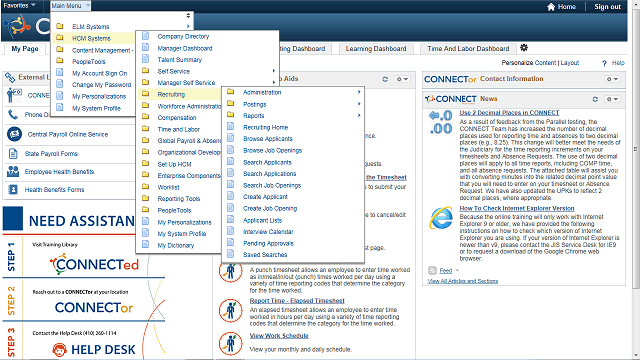
Task: Expand the Postings submenu
Action: pyautogui.click(x=359, y=104)
